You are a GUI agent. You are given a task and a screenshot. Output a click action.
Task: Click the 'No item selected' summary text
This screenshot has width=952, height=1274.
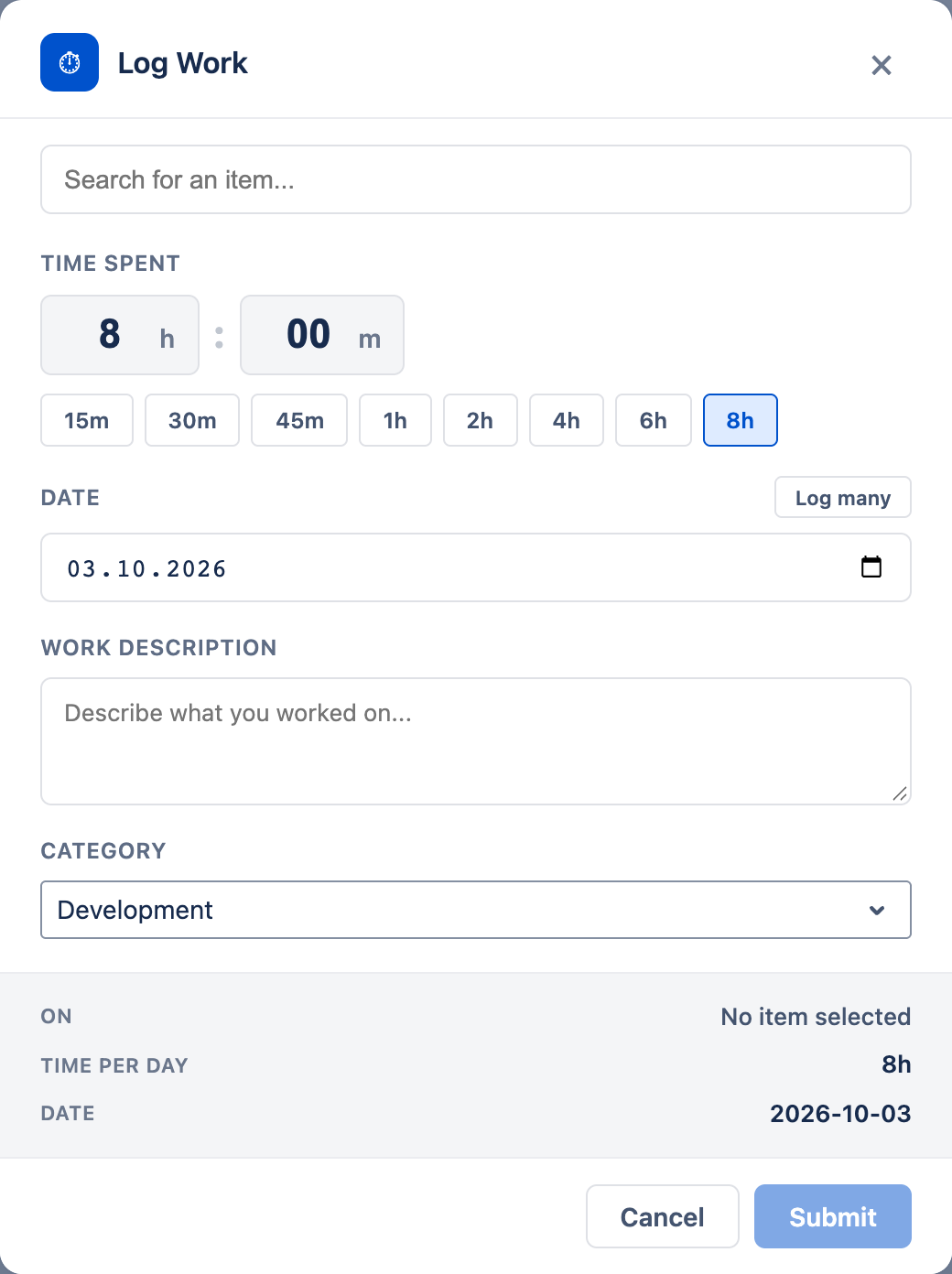(816, 1017)
